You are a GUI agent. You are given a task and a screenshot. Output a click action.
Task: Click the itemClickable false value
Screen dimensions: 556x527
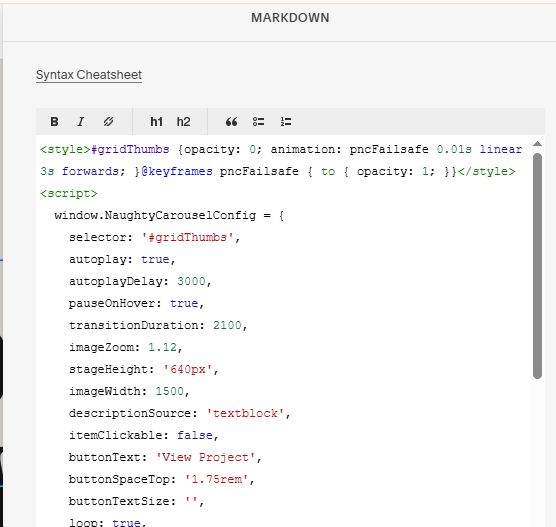[195, 435]
